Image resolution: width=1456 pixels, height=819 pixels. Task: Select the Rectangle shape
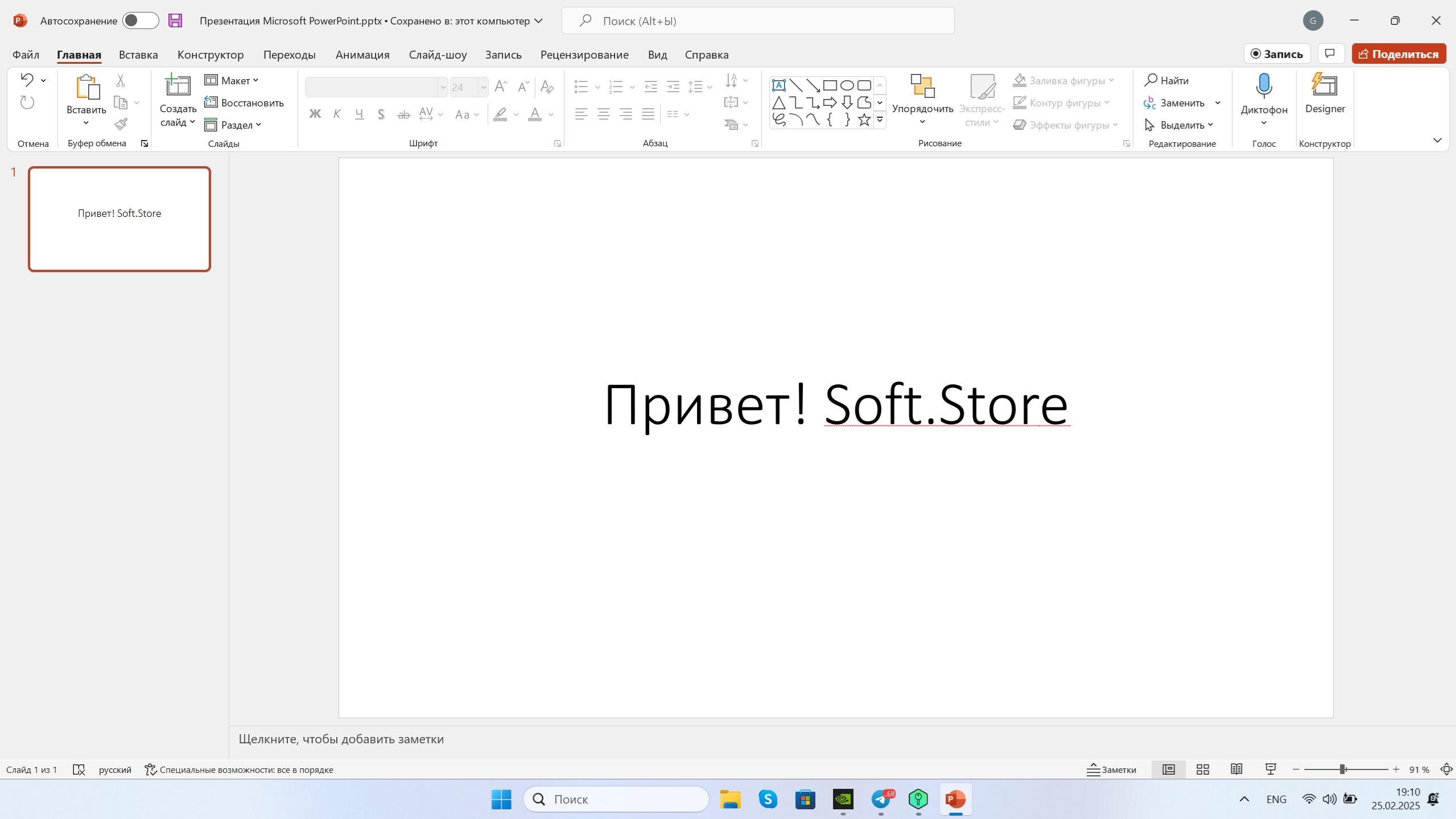pos(830,85)
